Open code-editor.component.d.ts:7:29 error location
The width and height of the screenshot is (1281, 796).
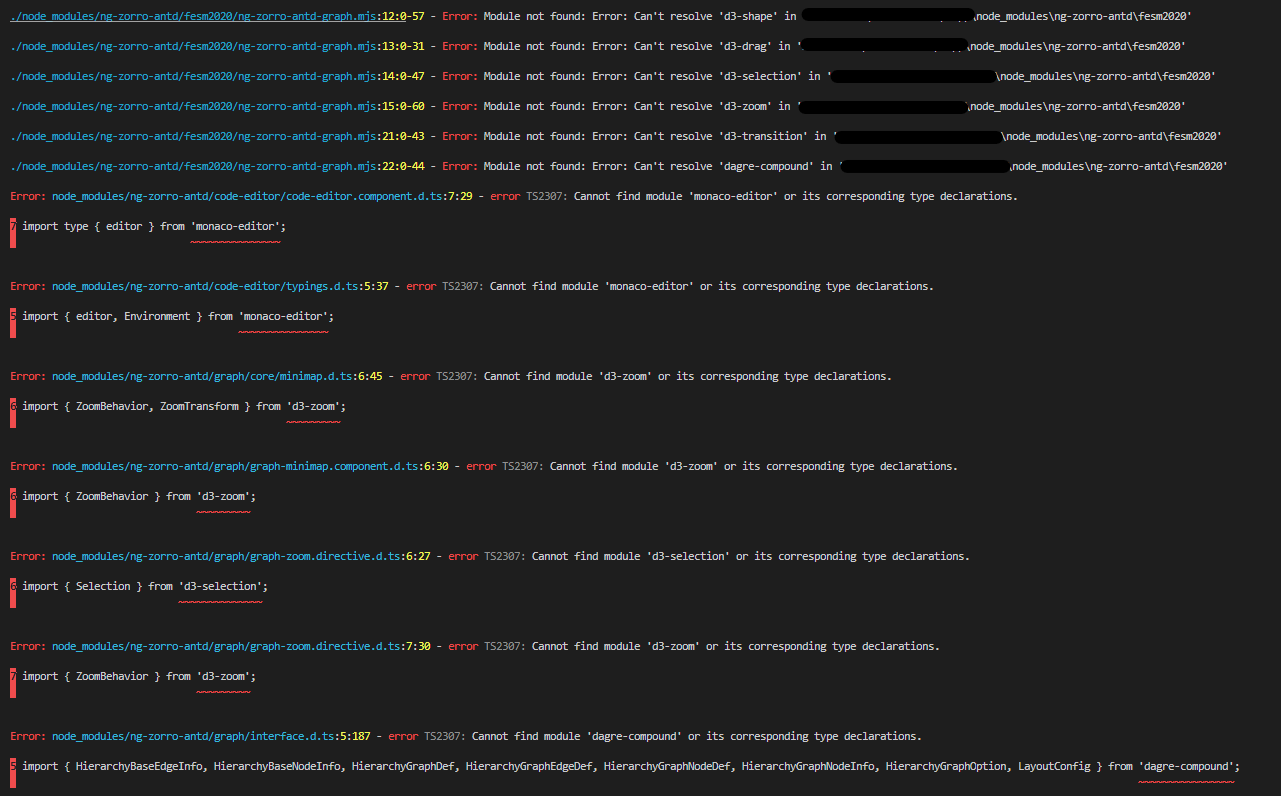262,196
